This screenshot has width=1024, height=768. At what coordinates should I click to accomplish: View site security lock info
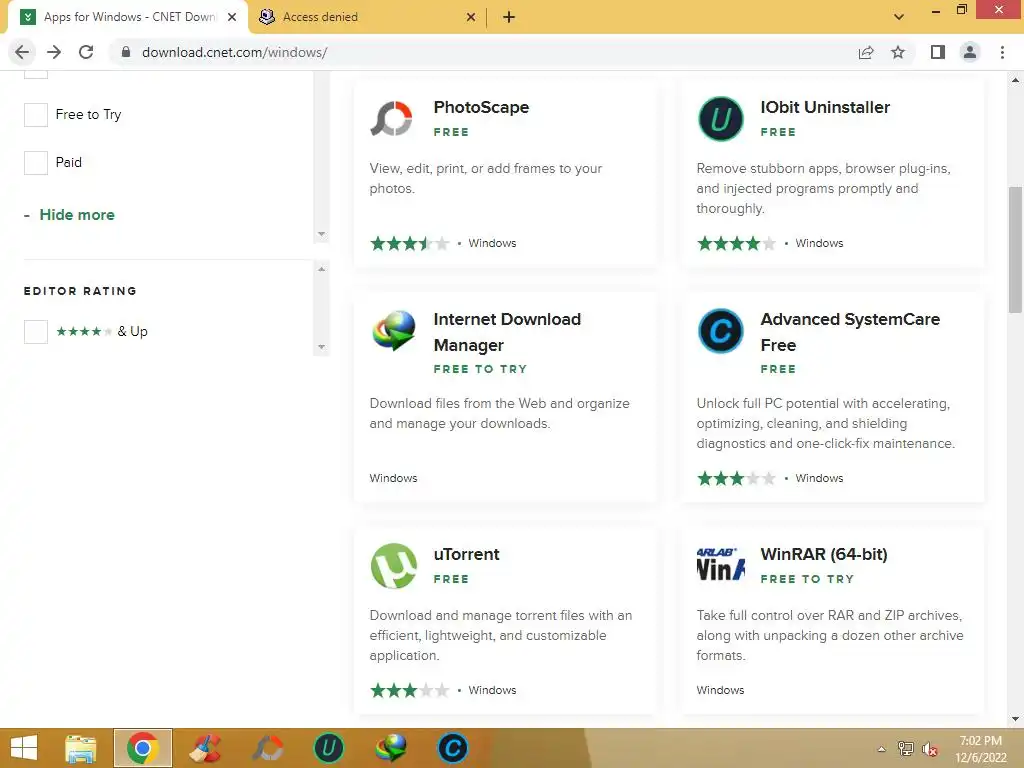click(x=125, y=52)
